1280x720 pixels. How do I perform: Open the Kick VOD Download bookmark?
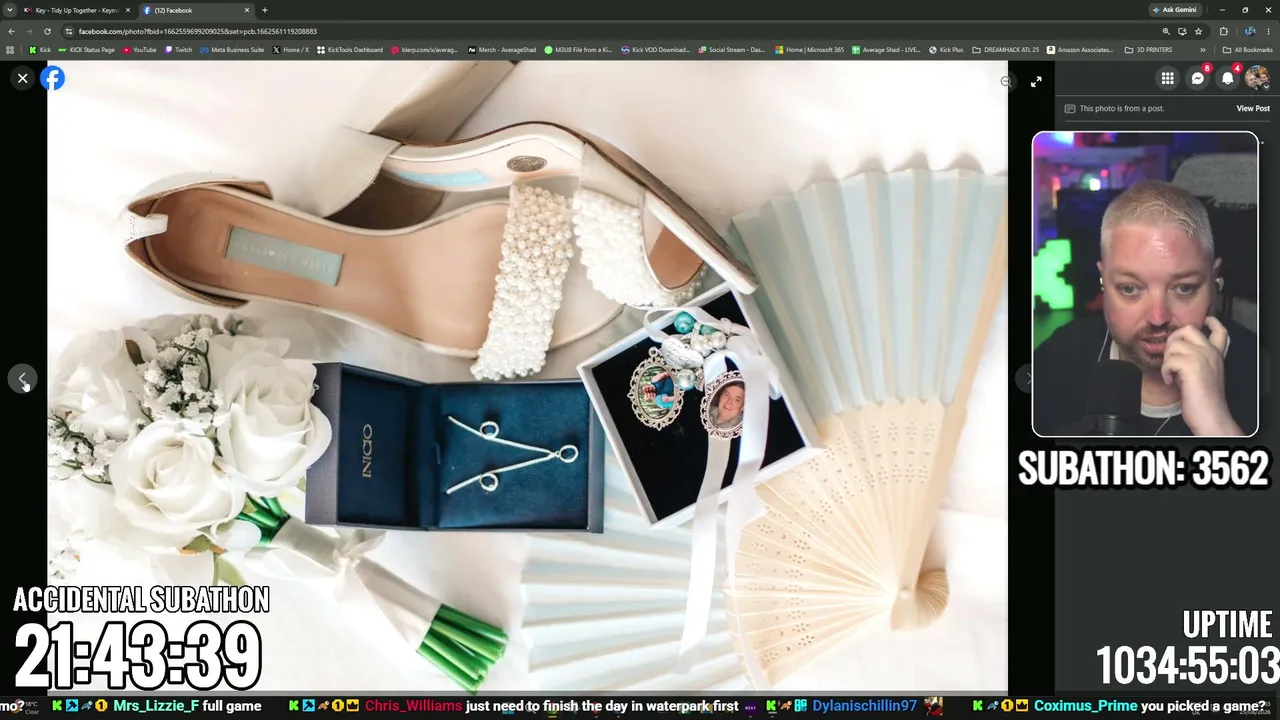pyautogui.click(x=656, y=50)
